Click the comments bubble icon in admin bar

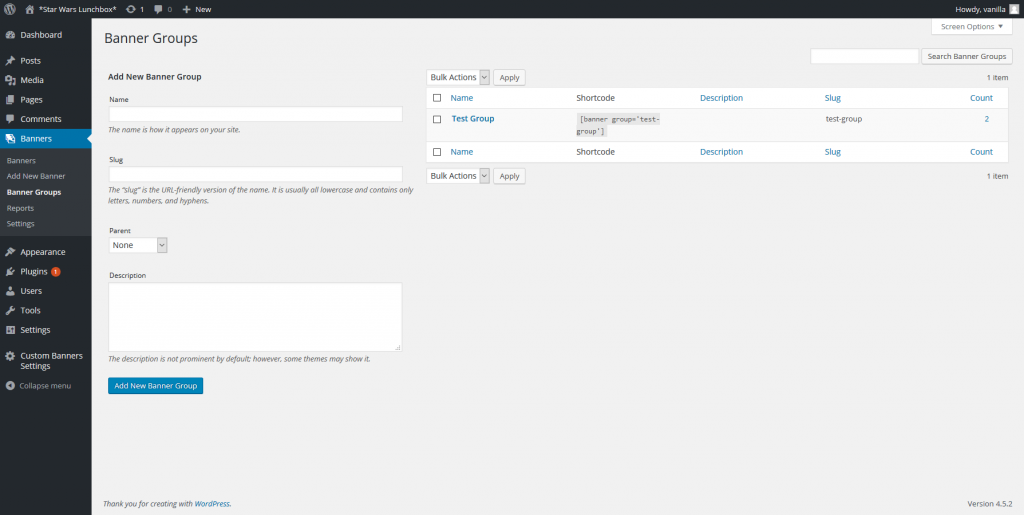point(158,9)
